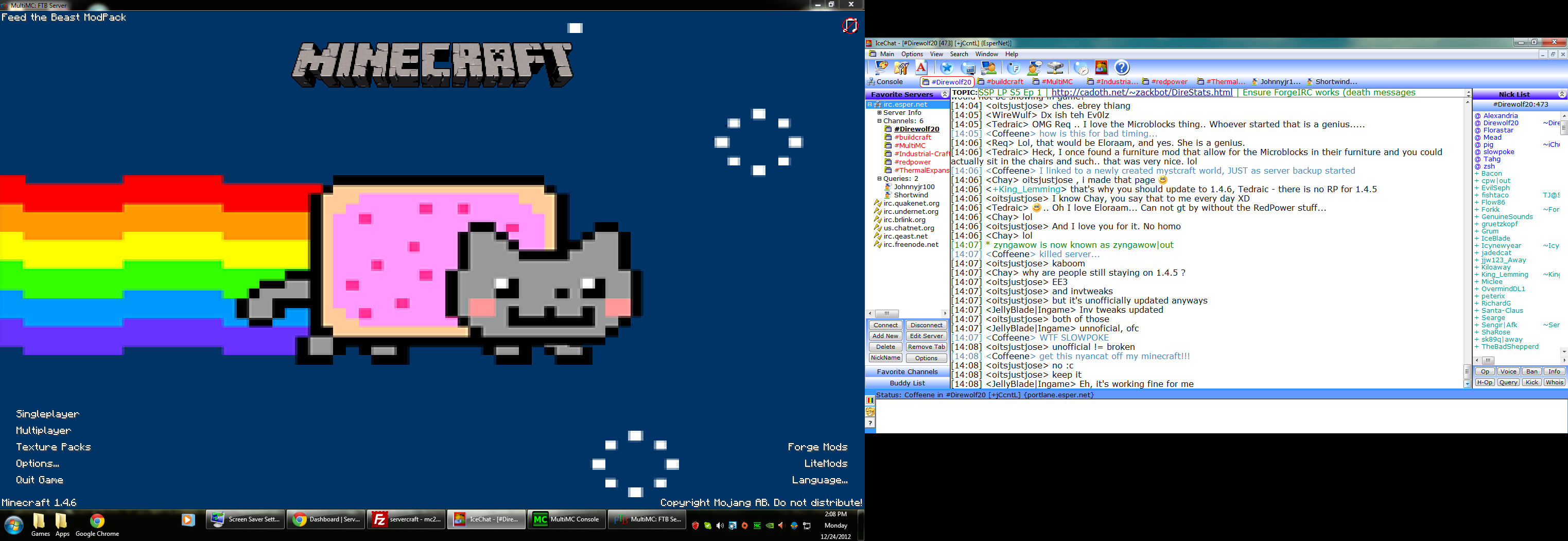Switch to the #buildcraft channel tab
This screenshot has width=1568, height=541.
[x=1000, y=81]
